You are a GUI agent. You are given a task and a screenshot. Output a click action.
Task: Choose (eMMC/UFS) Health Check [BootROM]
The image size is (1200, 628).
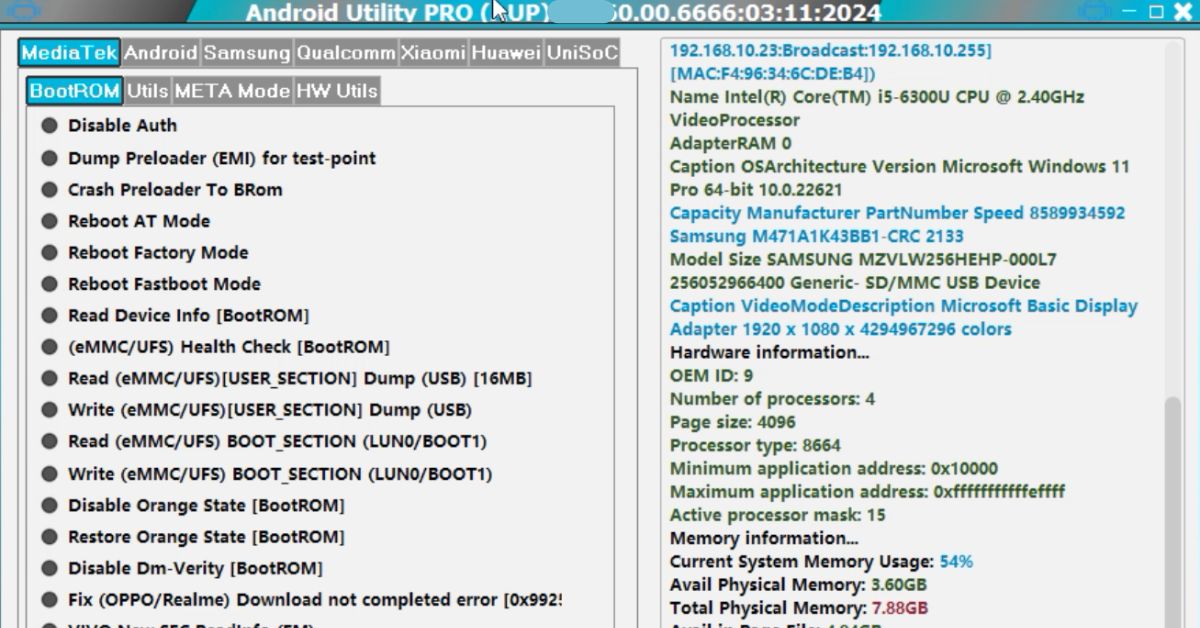tap(216, 347)
